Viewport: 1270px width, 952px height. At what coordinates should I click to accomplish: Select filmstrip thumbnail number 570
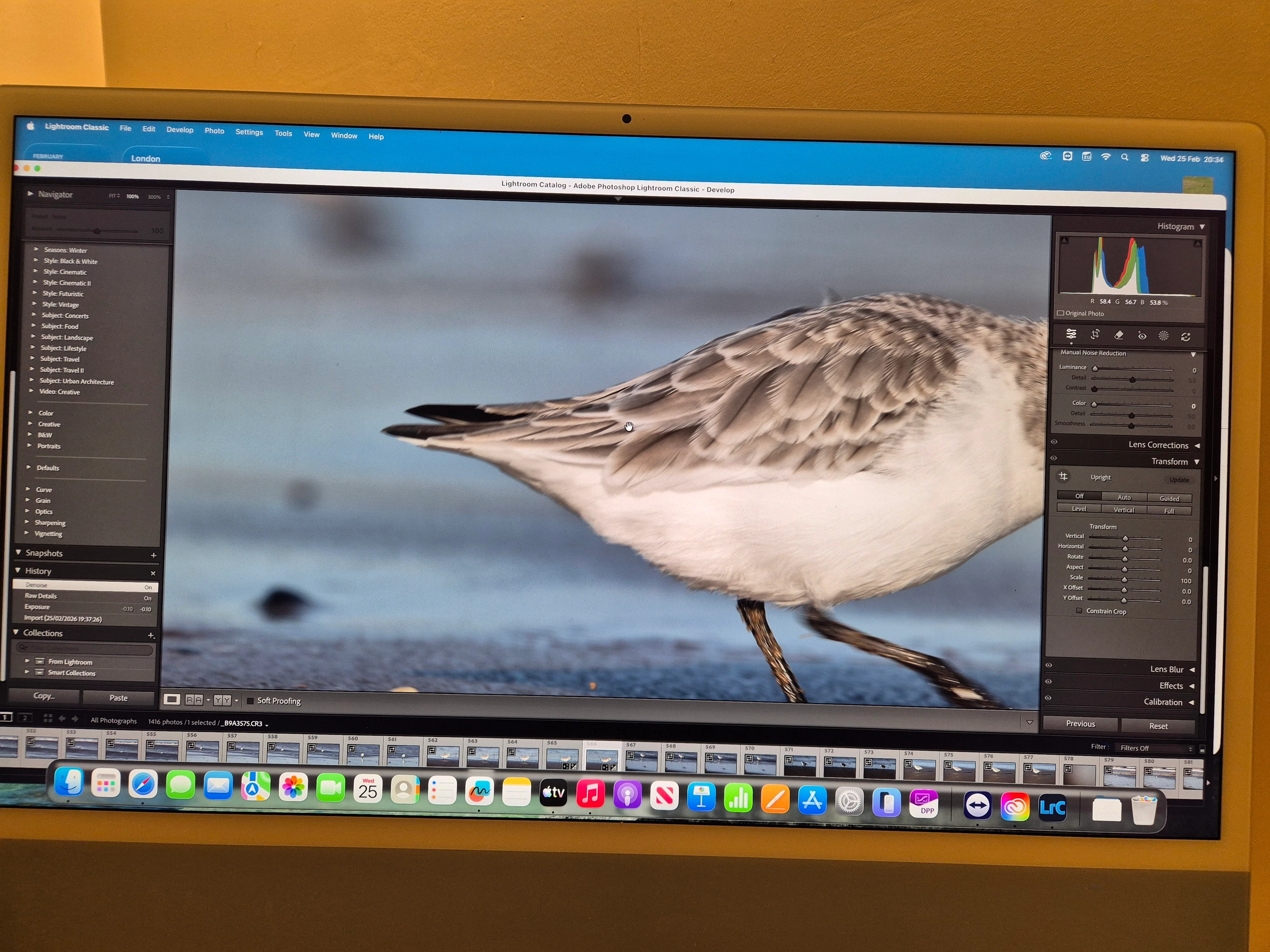760,763
